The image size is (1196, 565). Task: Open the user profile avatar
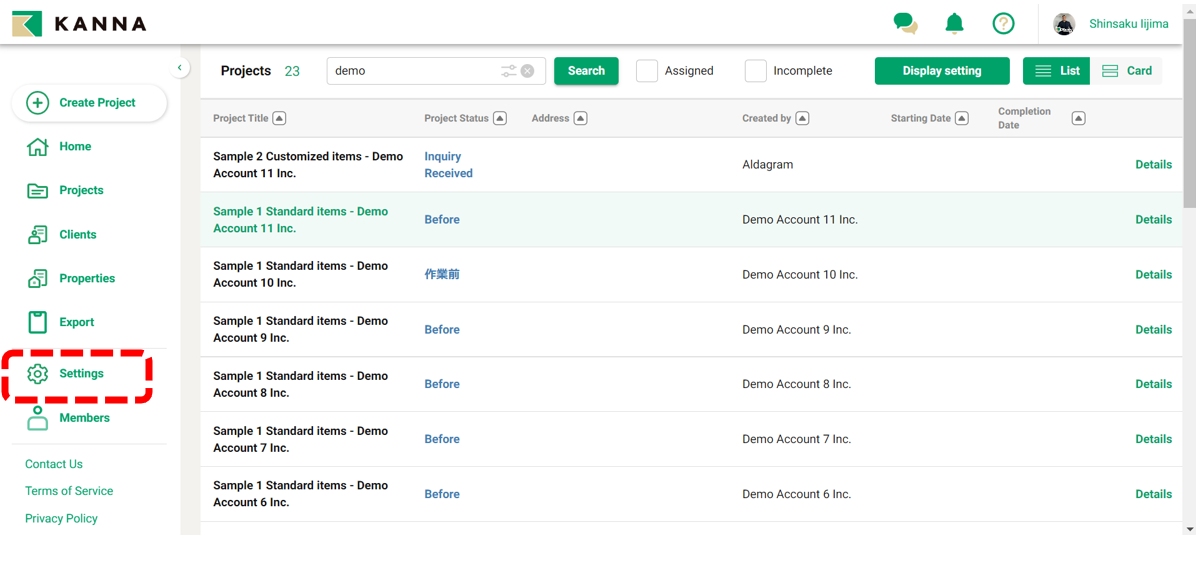1064,24
